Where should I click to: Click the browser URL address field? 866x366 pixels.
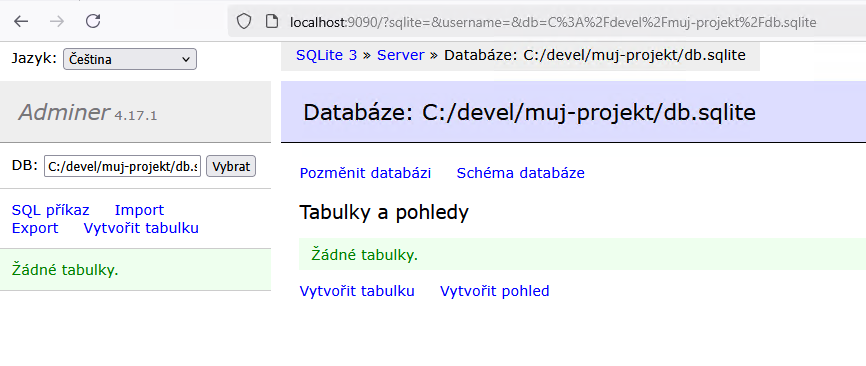552,22
